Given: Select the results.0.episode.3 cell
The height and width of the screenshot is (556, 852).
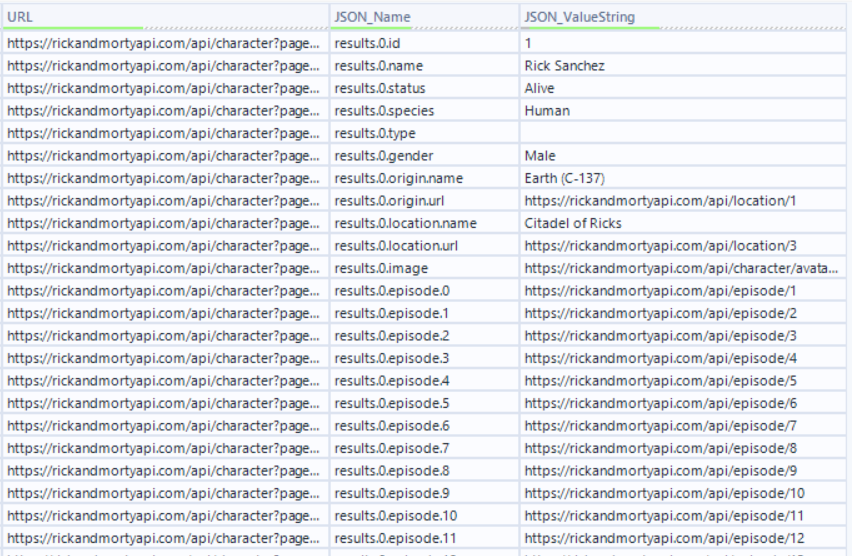Looking at the screenshot, I should pos(424,359).
